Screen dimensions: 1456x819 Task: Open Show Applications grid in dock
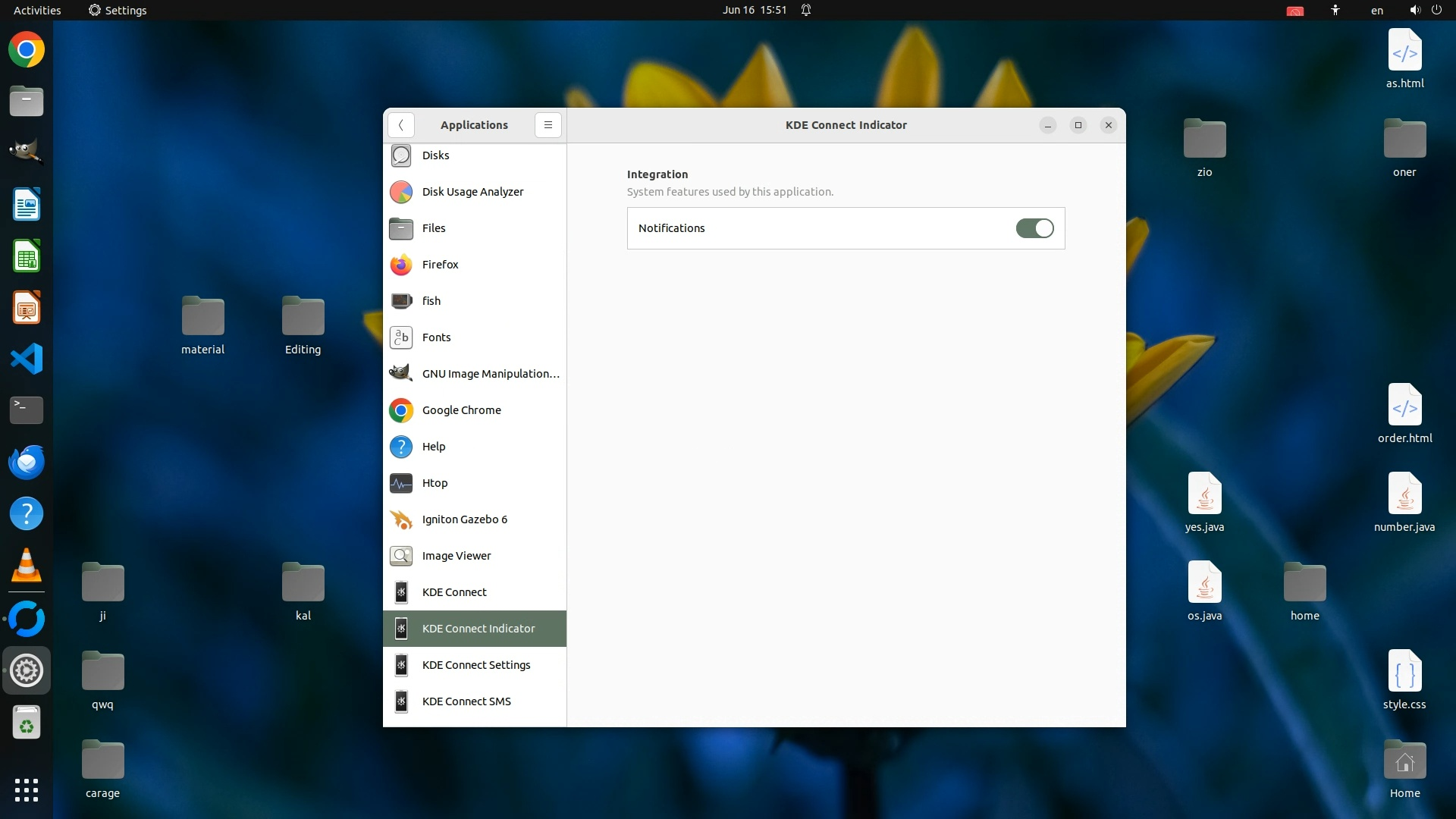coord(27,790)
